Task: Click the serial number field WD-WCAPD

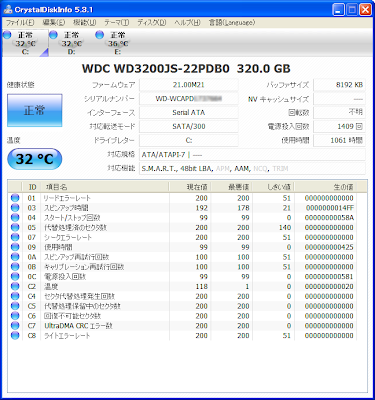Action: 189,99
